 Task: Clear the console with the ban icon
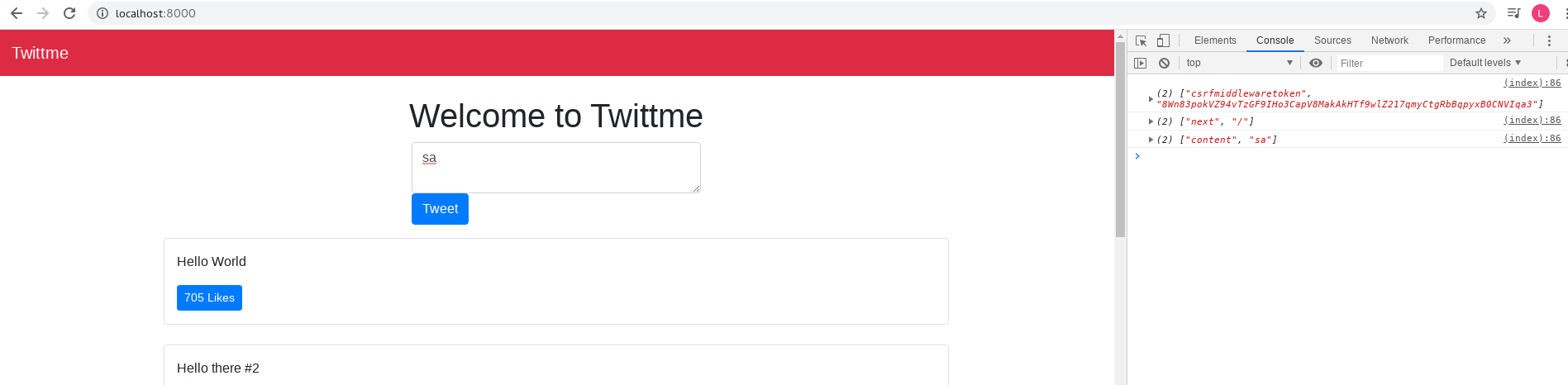click(1164, 63)
